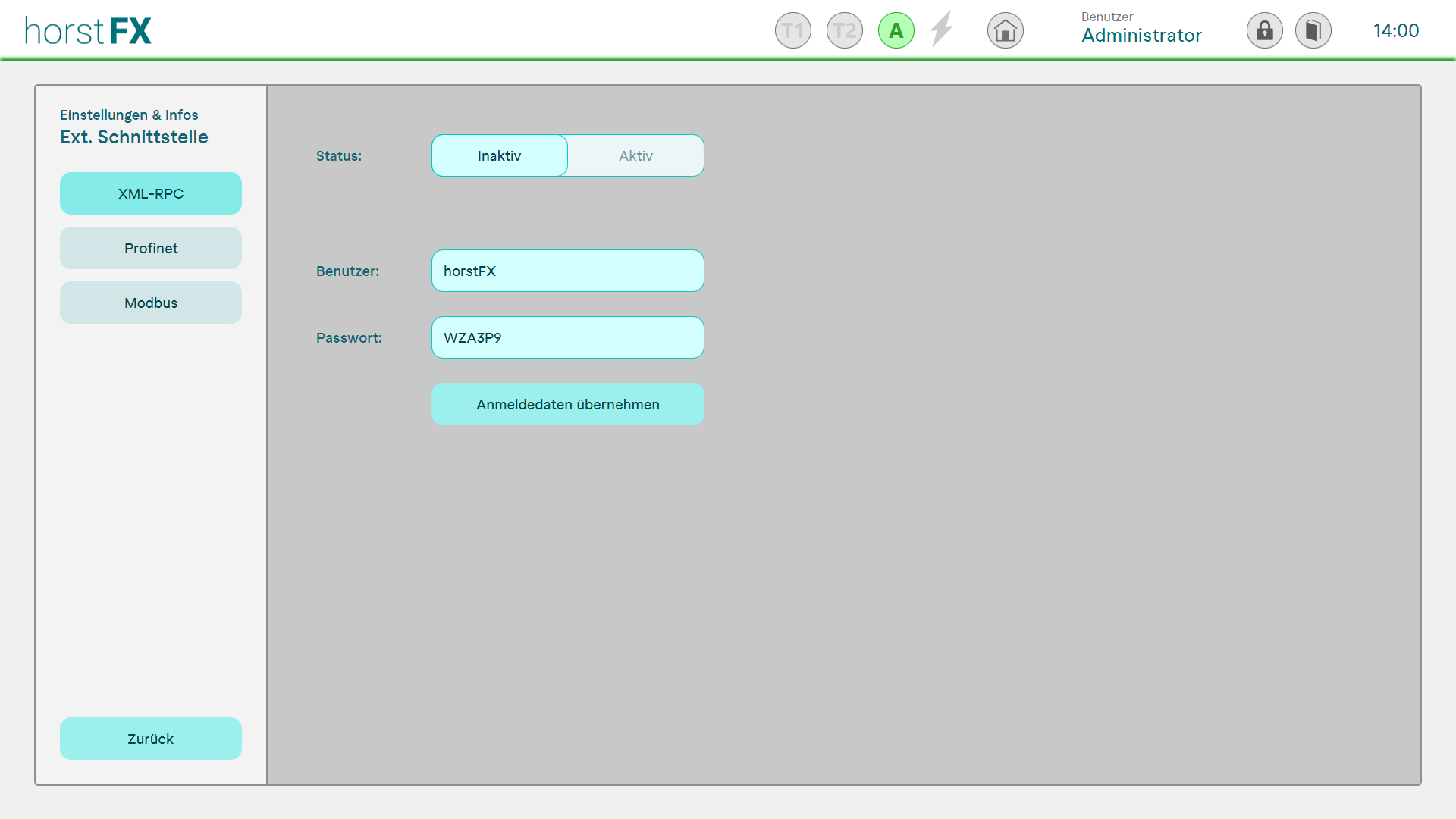
Task: Click the 14:00 clock display
Action: tap(1395, 31)
